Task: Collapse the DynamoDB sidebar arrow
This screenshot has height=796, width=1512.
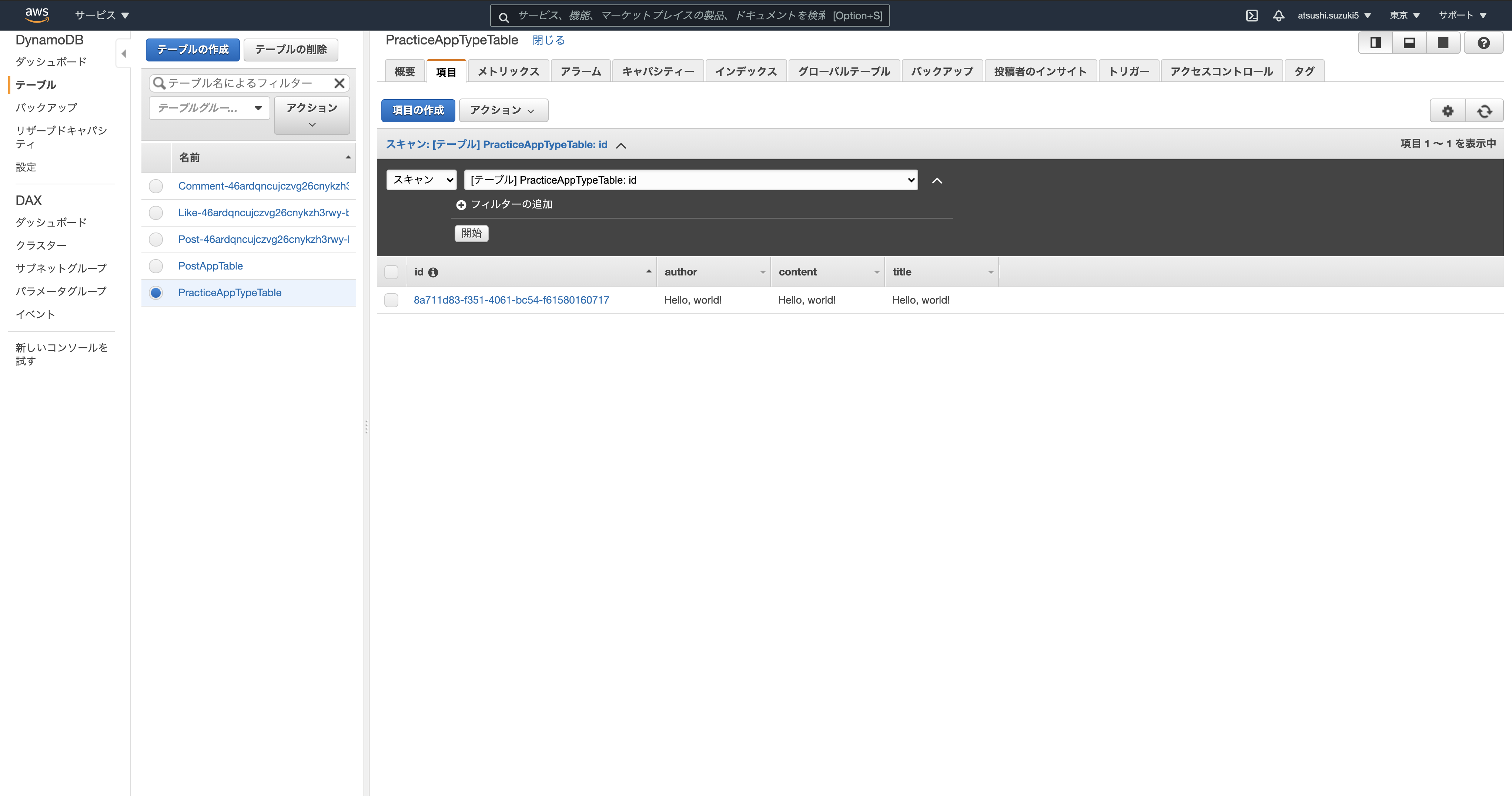Action: 123,54
